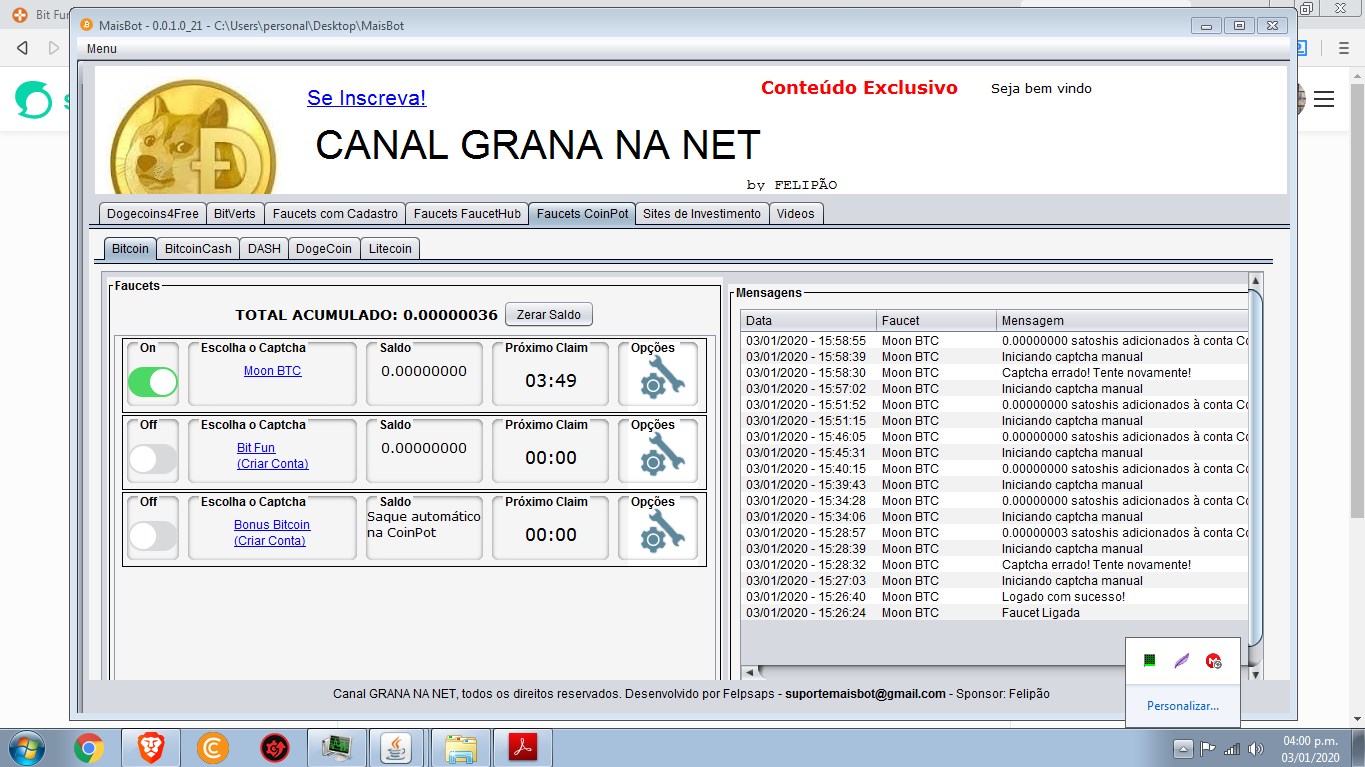Click the green square icon in tray popup

pyautogui.click(x=1150, y=660)
